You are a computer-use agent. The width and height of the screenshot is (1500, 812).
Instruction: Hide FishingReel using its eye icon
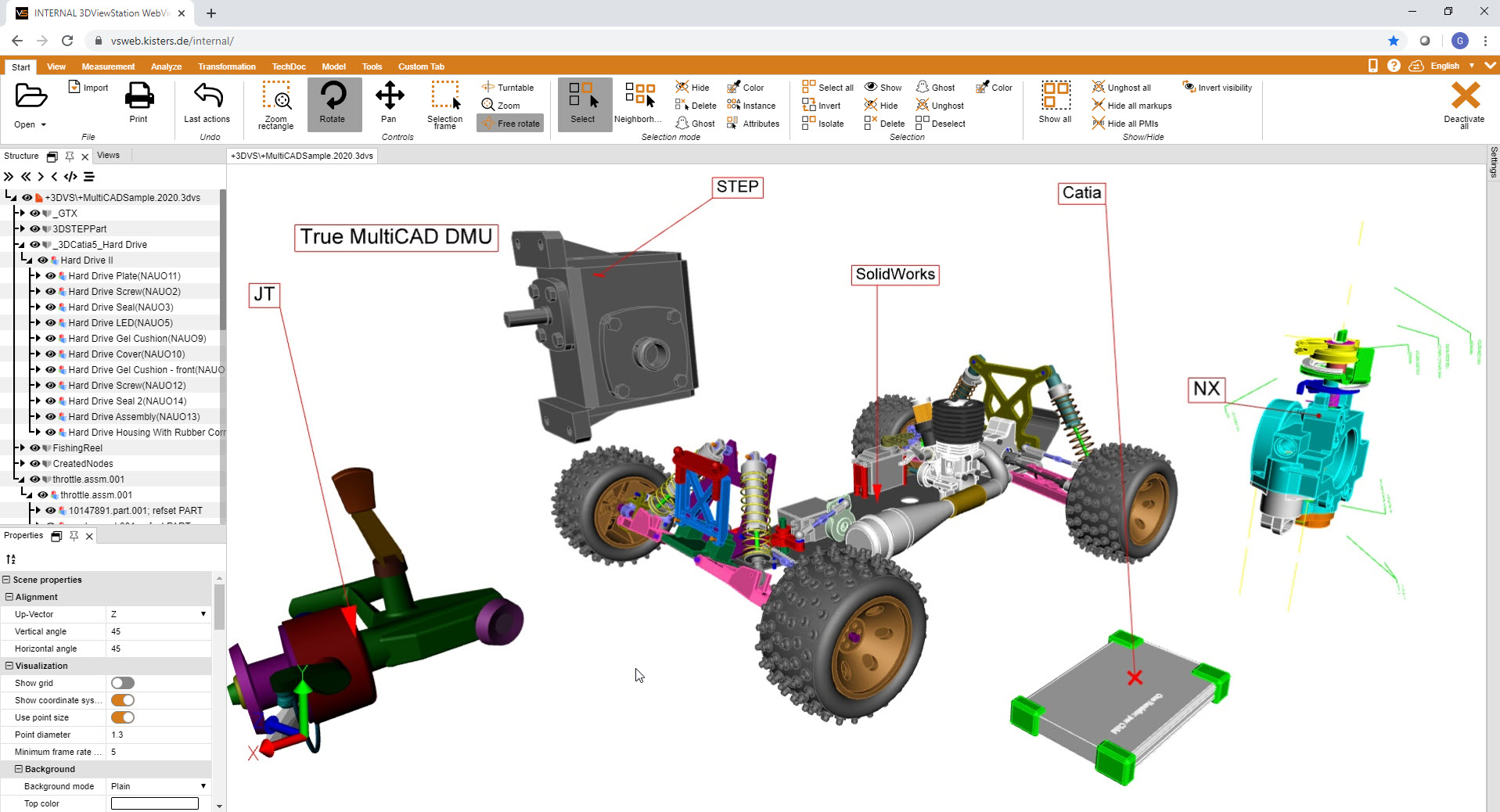[x=34, y=448]
